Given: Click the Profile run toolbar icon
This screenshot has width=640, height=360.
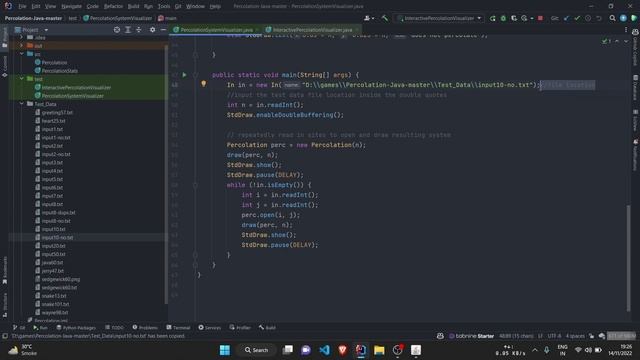Looking at the screenshot, I should pyautogui.click(x=524, y=18).
